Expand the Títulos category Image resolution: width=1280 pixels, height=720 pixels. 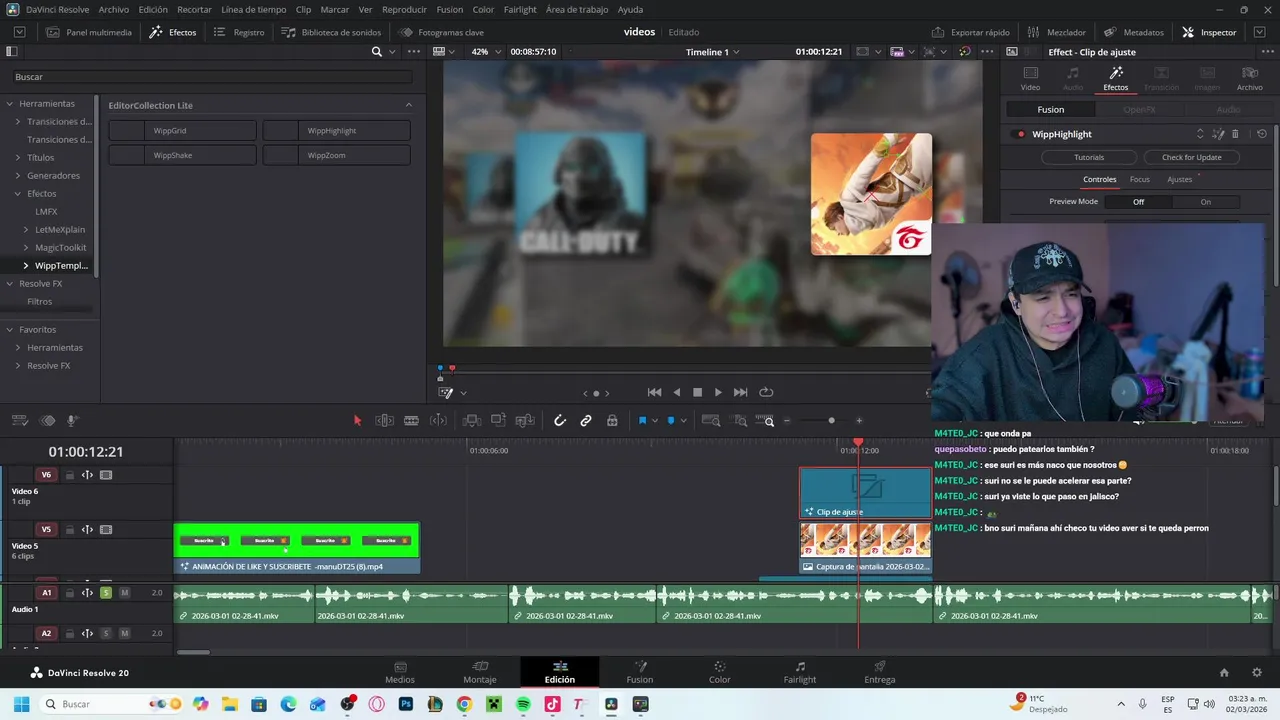(17, 158)
